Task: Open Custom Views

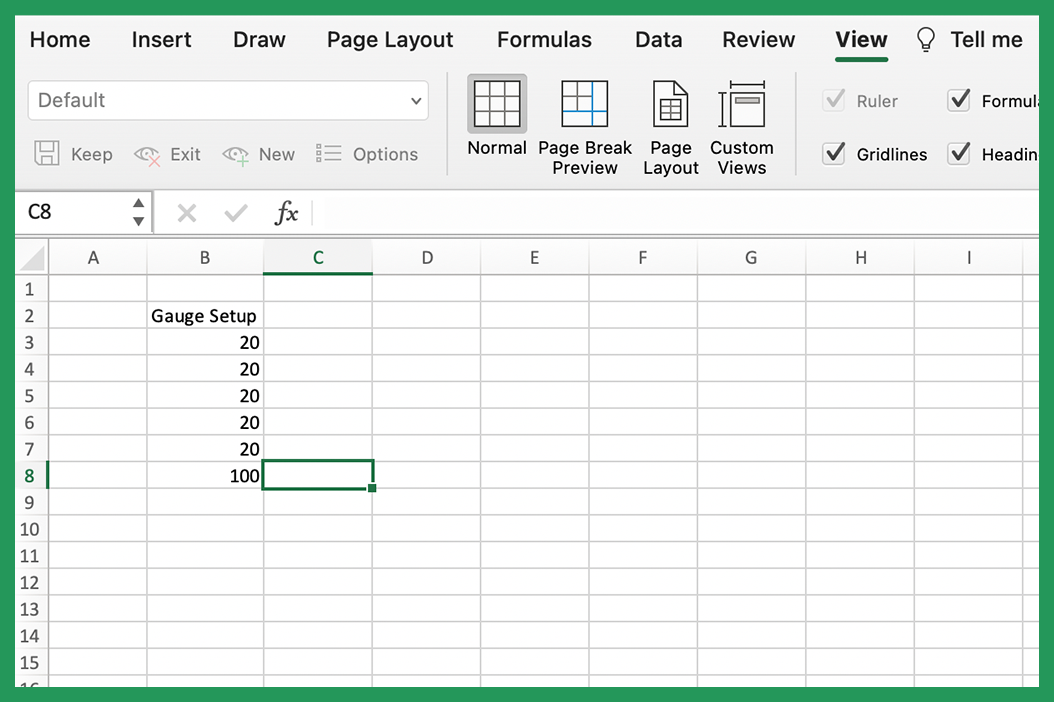Action: pyautogui.click(x=741, y=126)
